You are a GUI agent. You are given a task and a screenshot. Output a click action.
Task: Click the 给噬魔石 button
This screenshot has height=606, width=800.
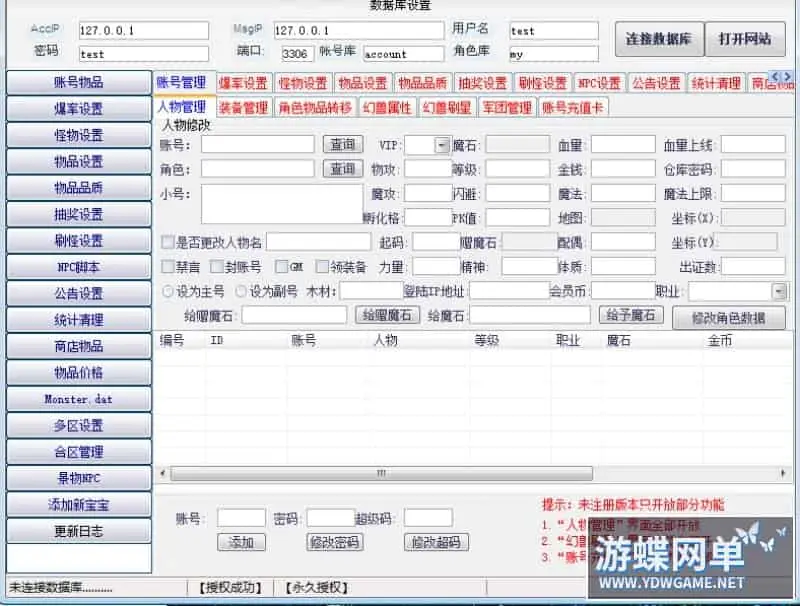click(x=387, y=315)
